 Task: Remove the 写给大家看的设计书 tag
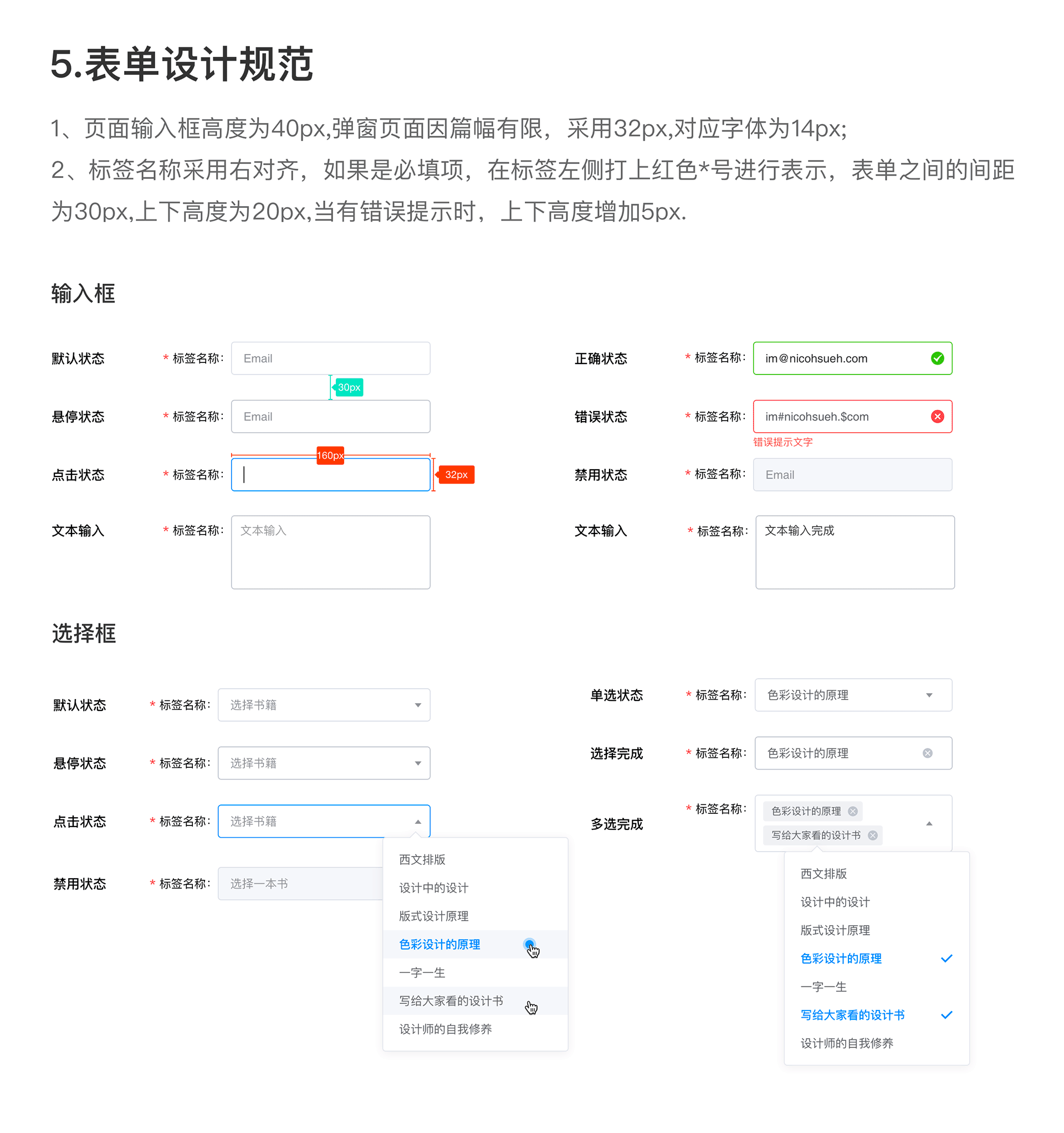(872, 835)
